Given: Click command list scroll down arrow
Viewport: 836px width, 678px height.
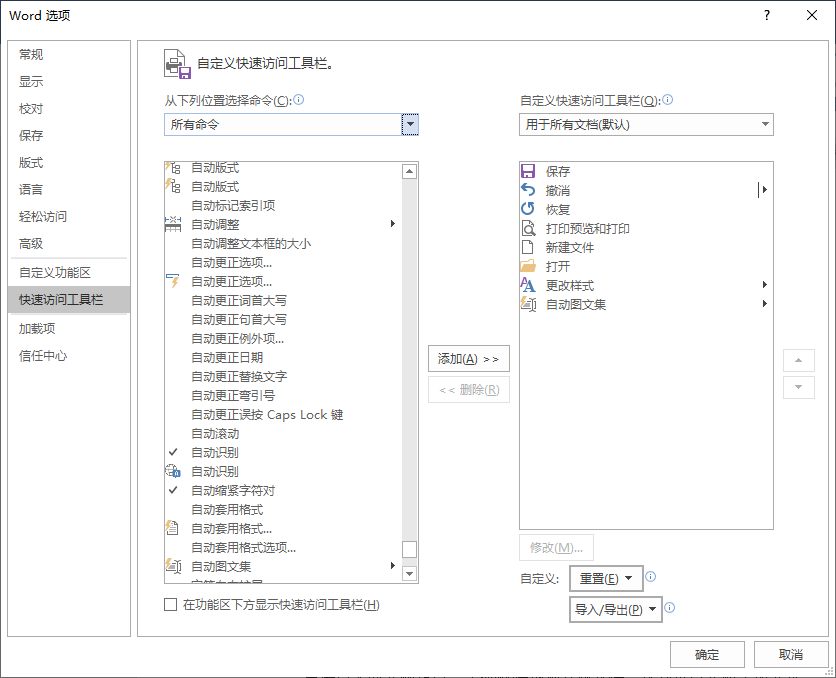Looking at the screenshot, I should pyautogui.click(x=409, y=574).
